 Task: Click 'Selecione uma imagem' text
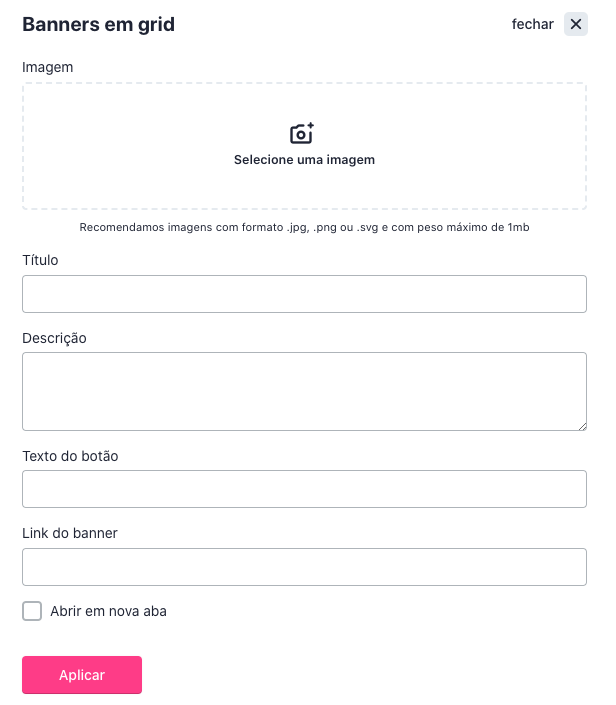click(x=304, y=160)
